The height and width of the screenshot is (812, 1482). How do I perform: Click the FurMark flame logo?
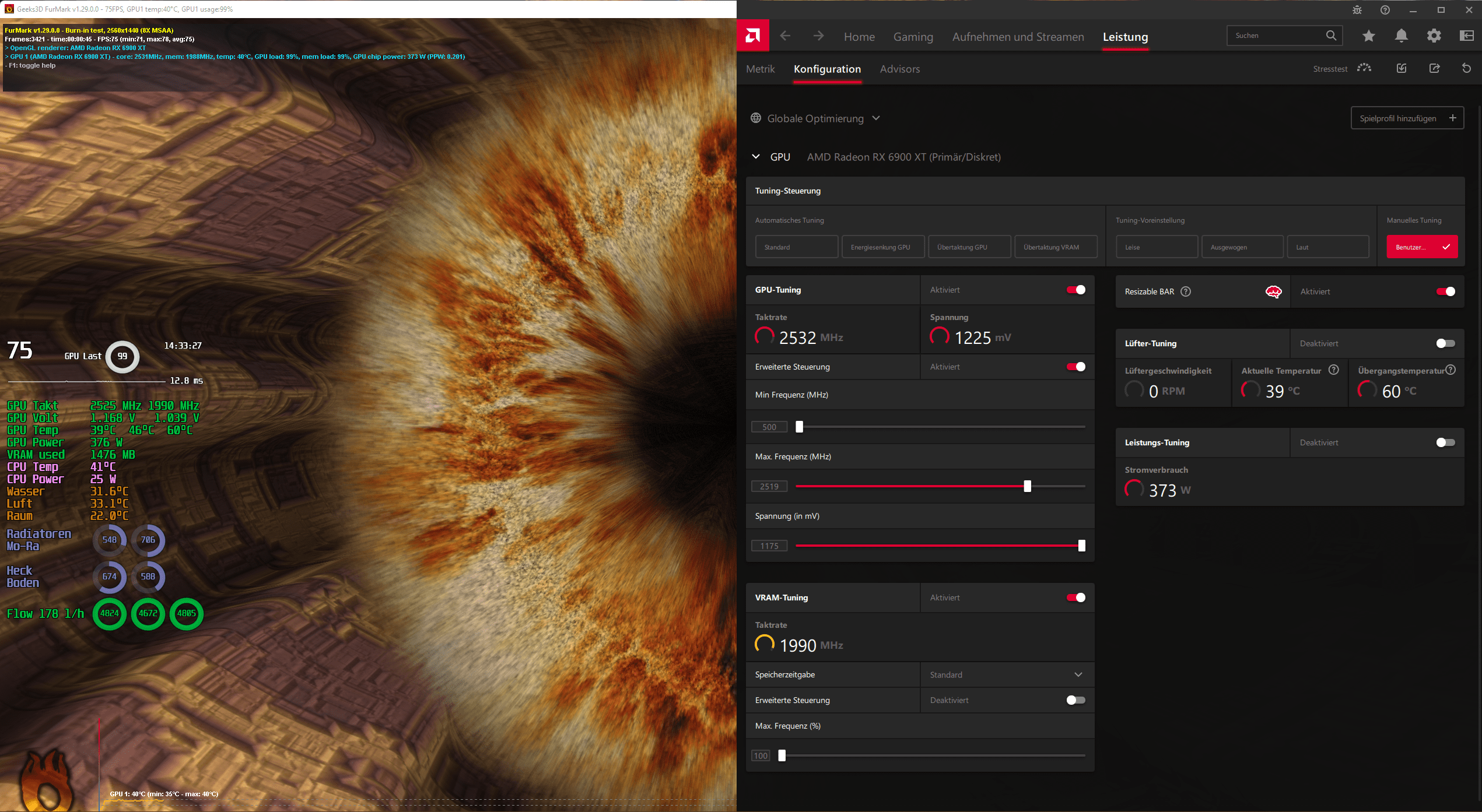click(x=48, y=779)
